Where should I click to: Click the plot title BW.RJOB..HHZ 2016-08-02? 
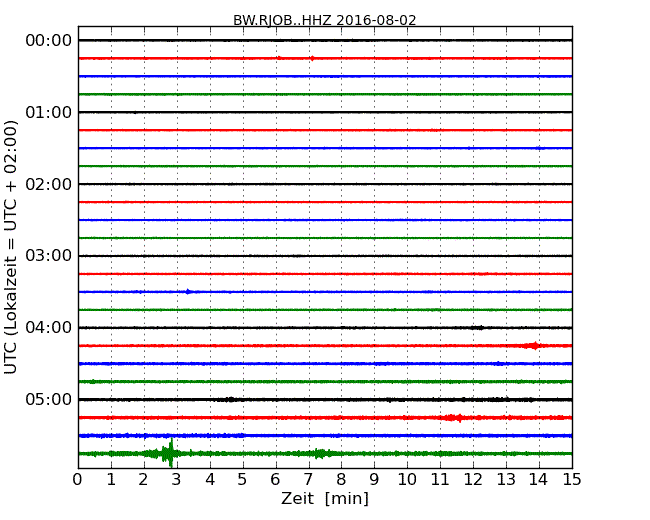pyautogui.click(x=325, y=20)
